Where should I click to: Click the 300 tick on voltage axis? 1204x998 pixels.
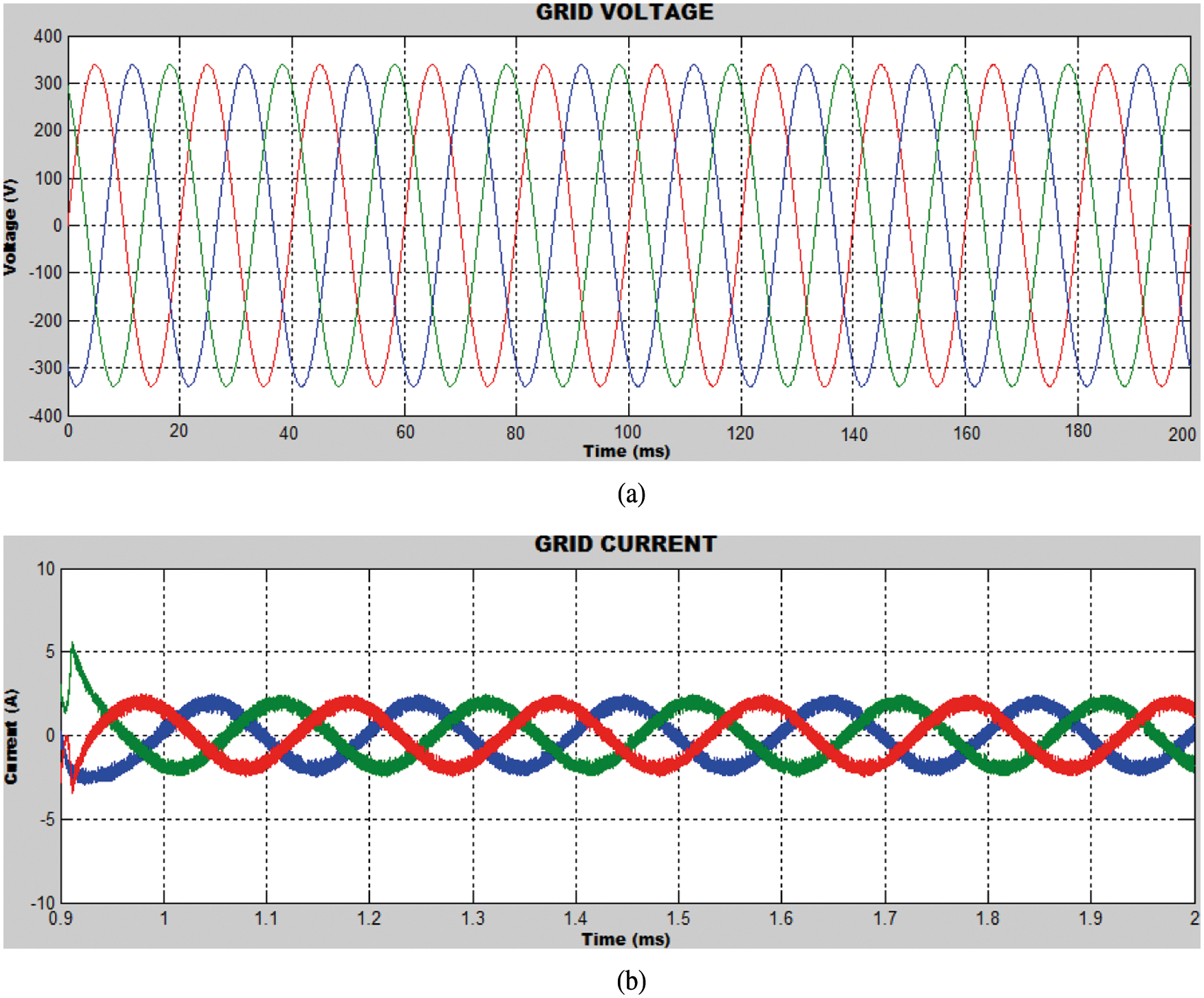(x=47, y=83)
